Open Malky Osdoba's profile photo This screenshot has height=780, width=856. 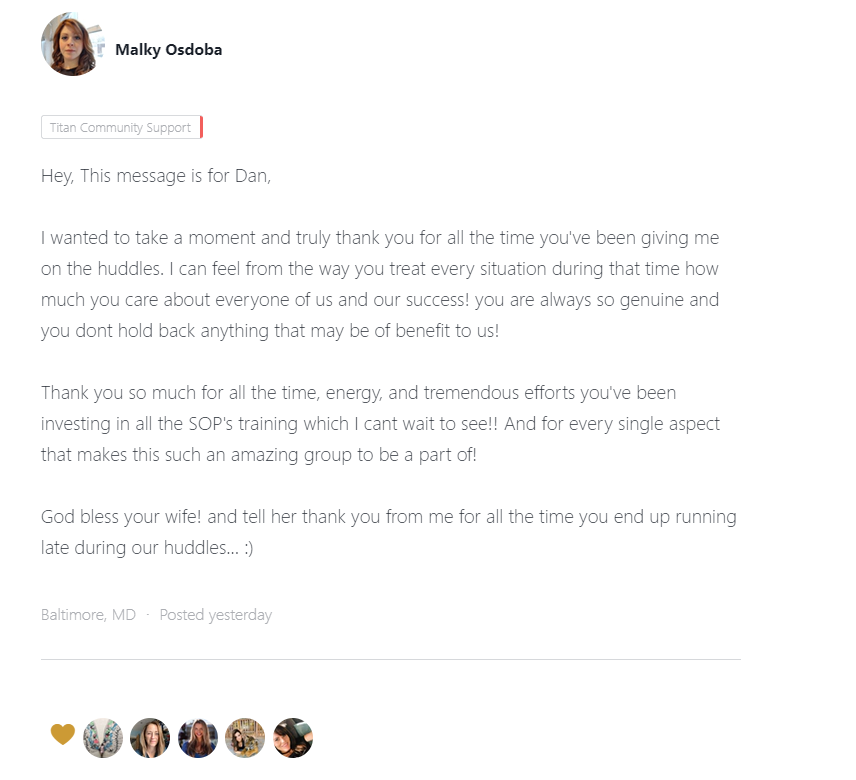pos(71,45)
